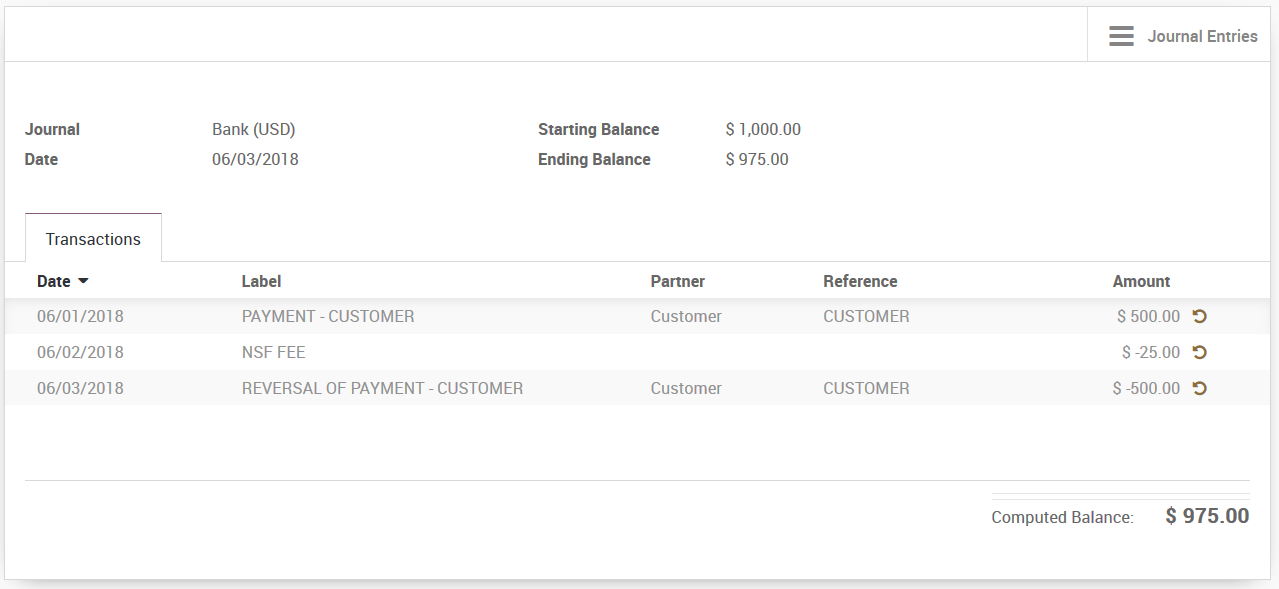Click the revert icon on the $500.00 payment row
The width and height of the screenshot is (1279, 589).
(x=1199, y=316)
